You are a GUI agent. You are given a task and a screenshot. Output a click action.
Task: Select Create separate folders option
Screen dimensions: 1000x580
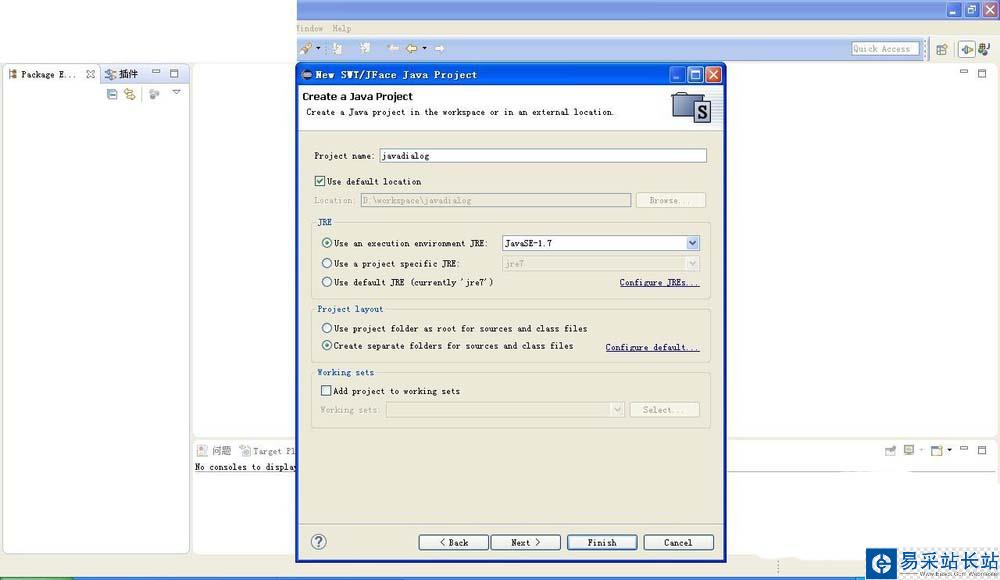[x=327, y=345]
